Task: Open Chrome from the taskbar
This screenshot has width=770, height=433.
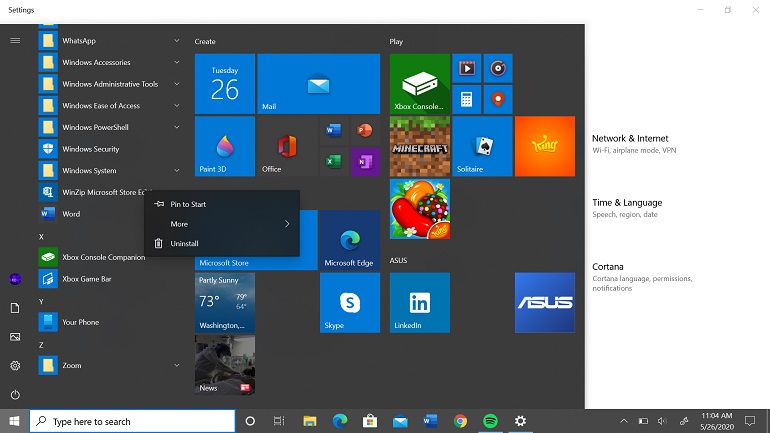Action: pyautogui.click(x=460, y=421)
